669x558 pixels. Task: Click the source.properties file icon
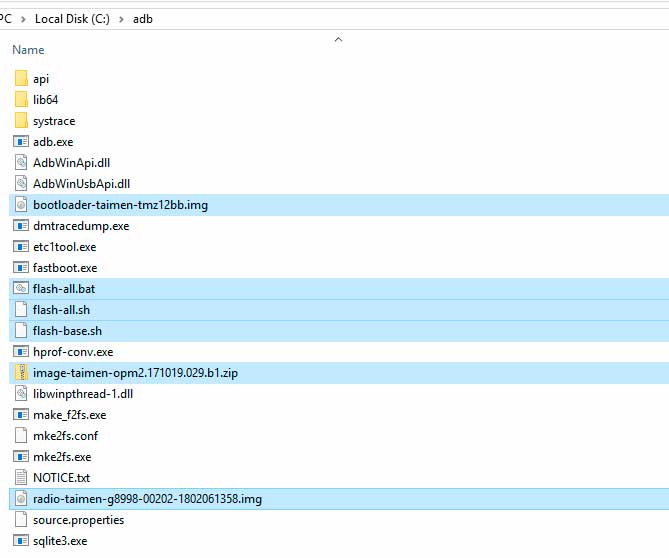[x=21, y=520]
